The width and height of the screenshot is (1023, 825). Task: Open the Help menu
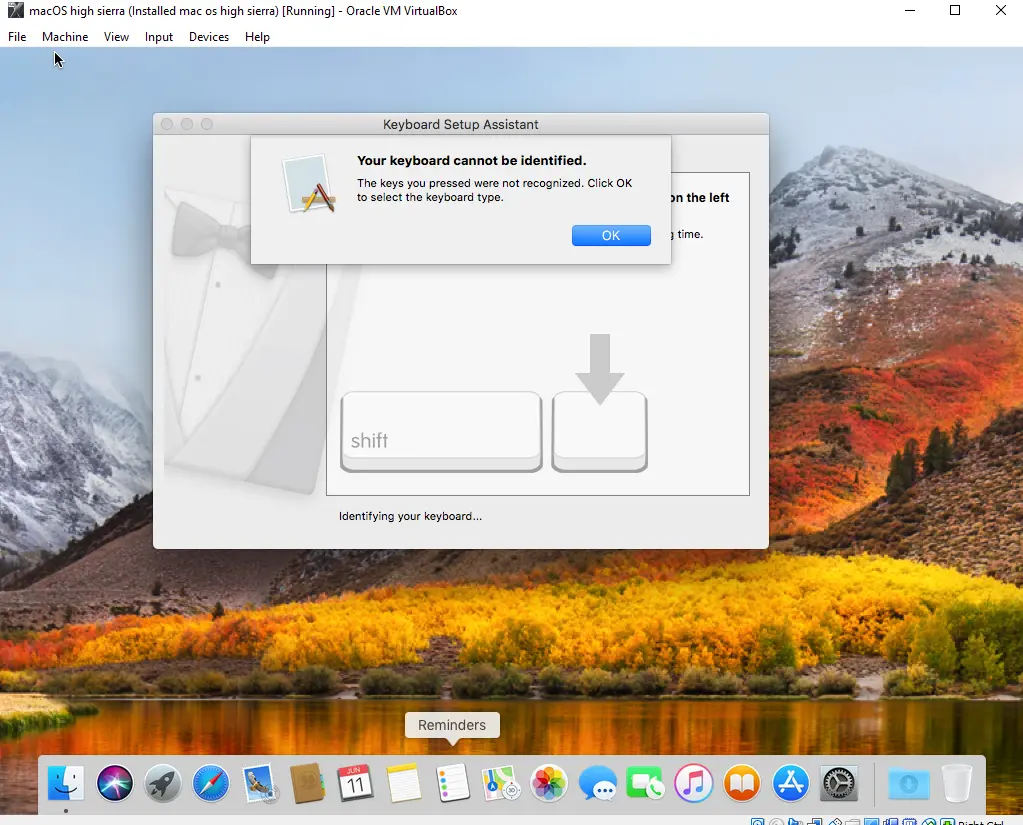pyautogui.click(x=257, y=37)
